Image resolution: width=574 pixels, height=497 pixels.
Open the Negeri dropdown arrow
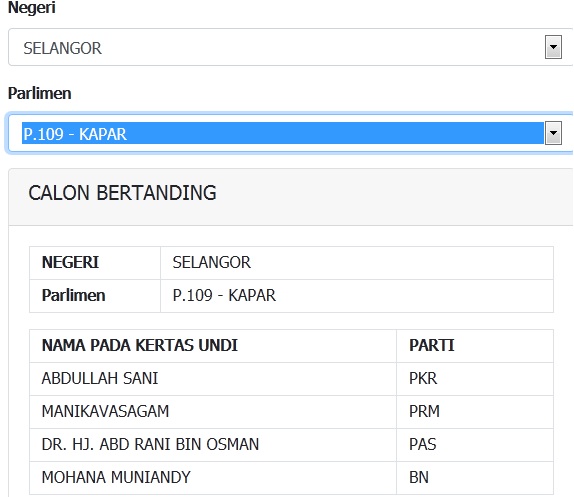(553, 47)
